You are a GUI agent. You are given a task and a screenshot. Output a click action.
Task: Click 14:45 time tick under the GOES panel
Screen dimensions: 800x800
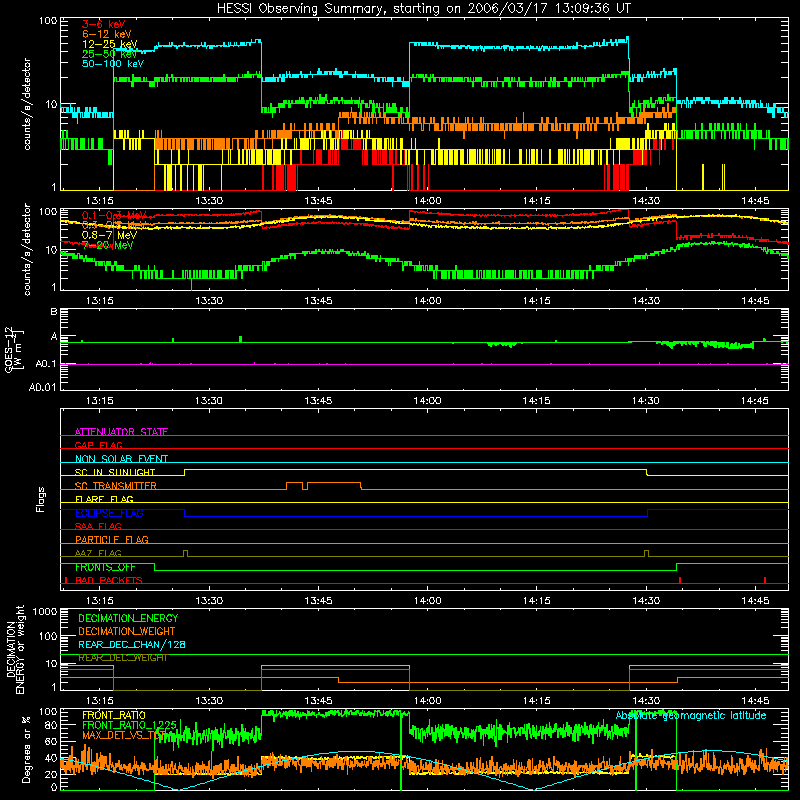755,401
